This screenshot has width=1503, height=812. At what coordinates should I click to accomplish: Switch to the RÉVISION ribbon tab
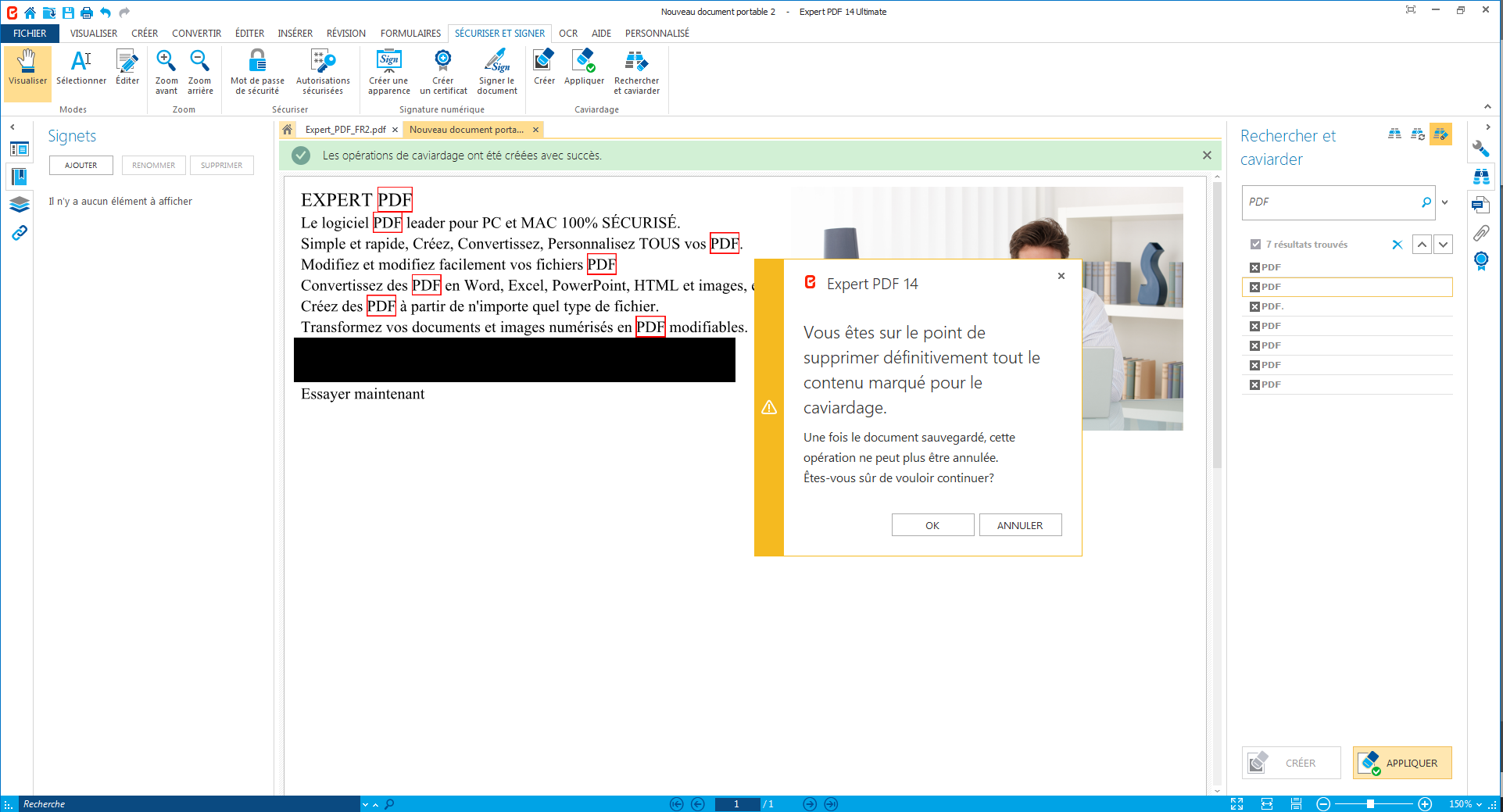point(345,34)
